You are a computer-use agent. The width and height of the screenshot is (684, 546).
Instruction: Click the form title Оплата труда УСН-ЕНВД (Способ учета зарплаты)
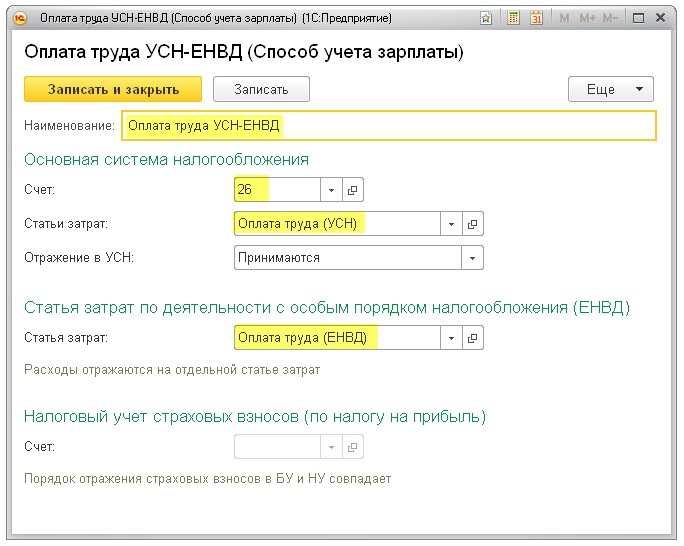point(244,52)
